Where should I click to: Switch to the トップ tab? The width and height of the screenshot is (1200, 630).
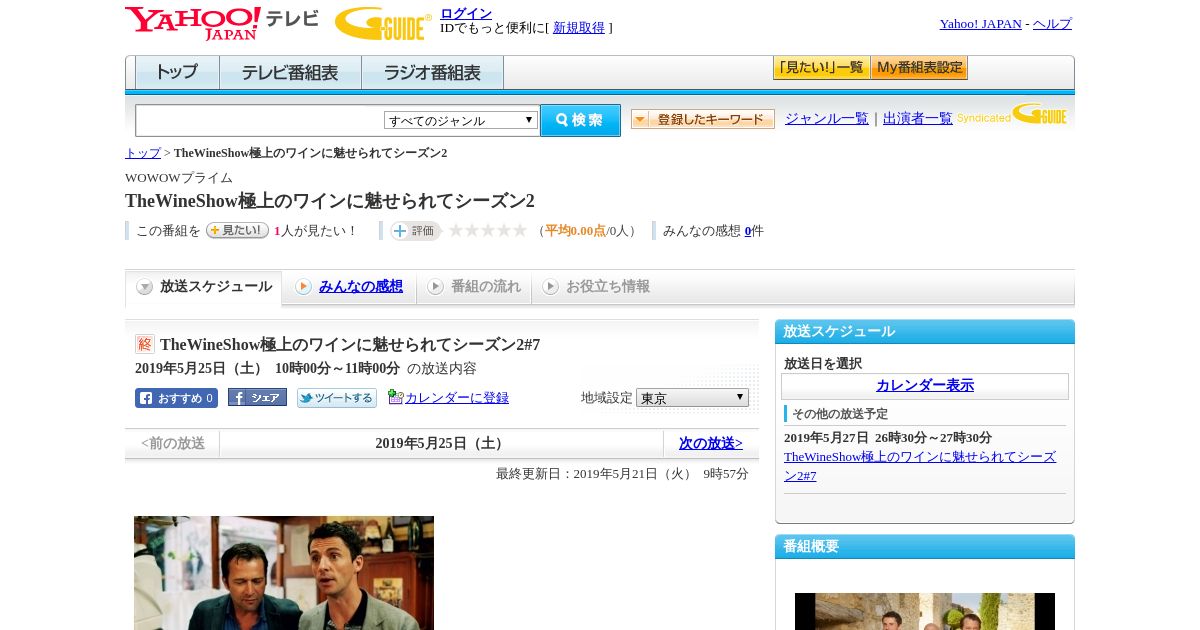coord(177,73)
